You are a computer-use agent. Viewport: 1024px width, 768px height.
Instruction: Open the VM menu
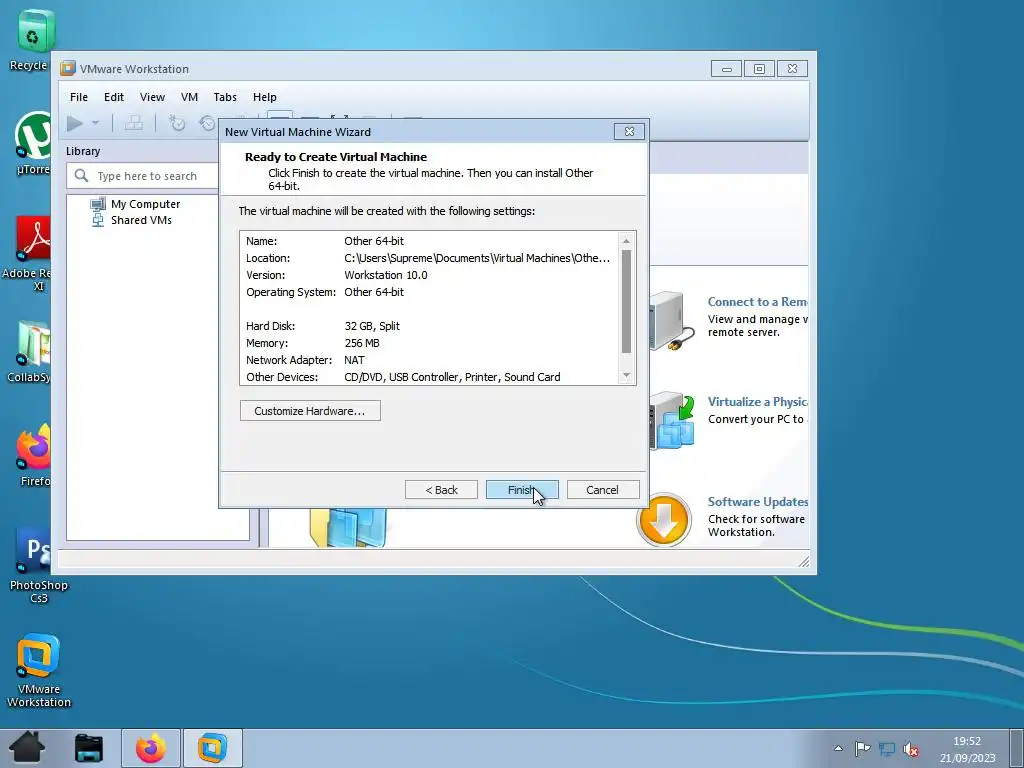tap(189, 97)
